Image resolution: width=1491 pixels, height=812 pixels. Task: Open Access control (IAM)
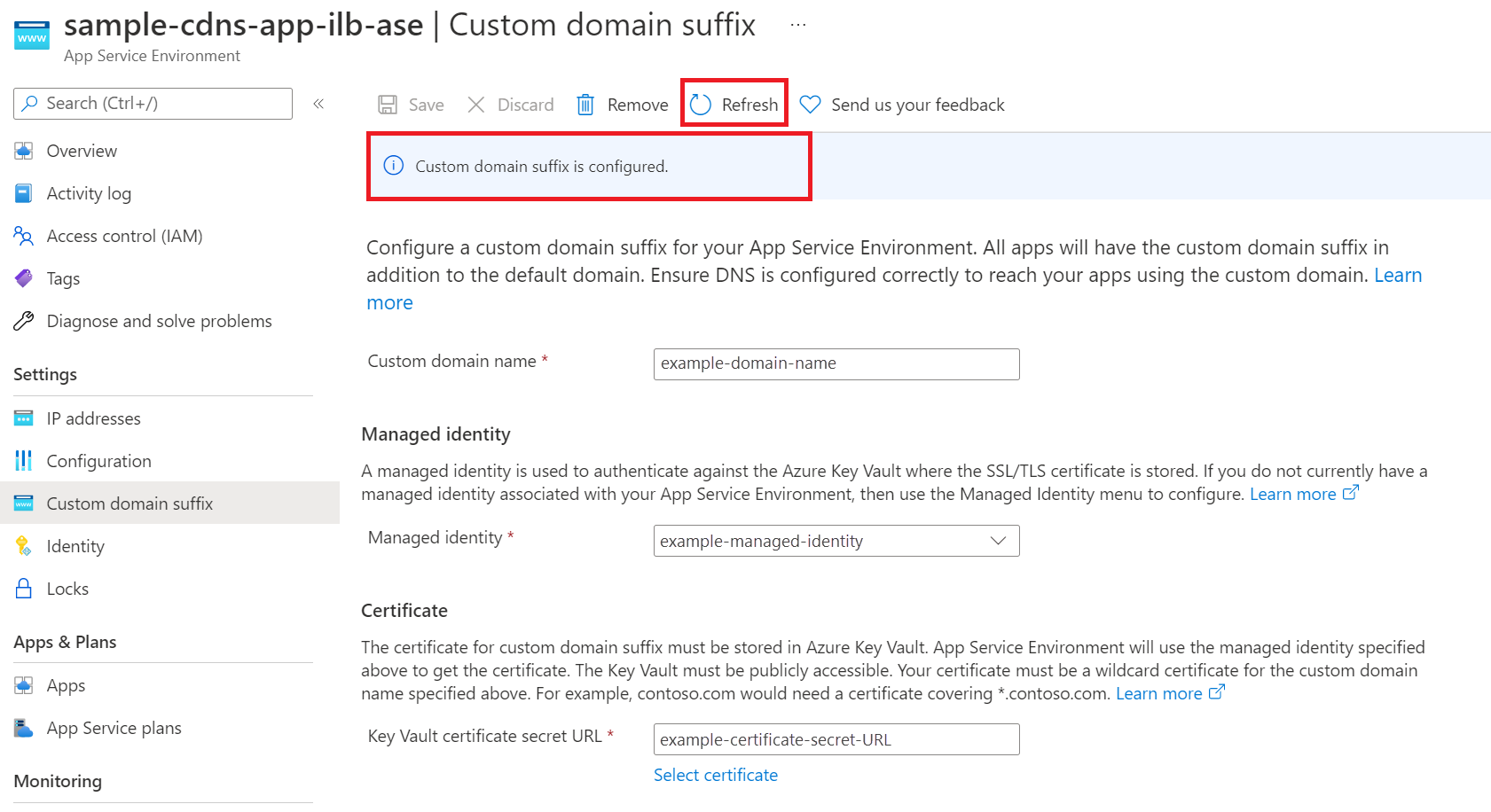(125, 236)
